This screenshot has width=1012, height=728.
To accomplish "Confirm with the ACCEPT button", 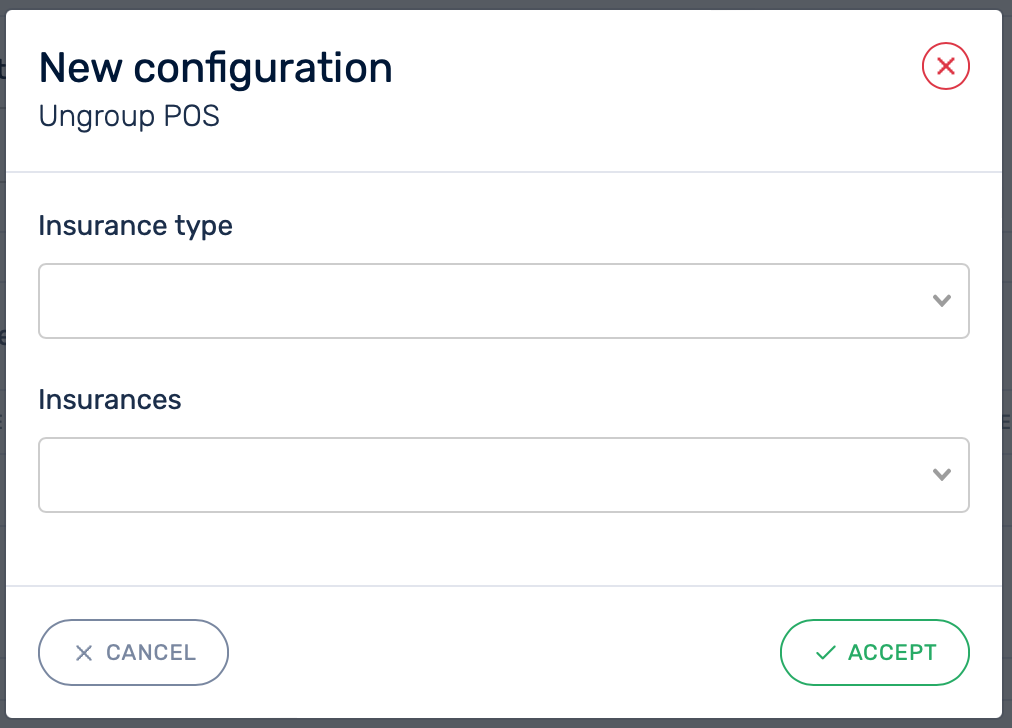I will (874, 653).
